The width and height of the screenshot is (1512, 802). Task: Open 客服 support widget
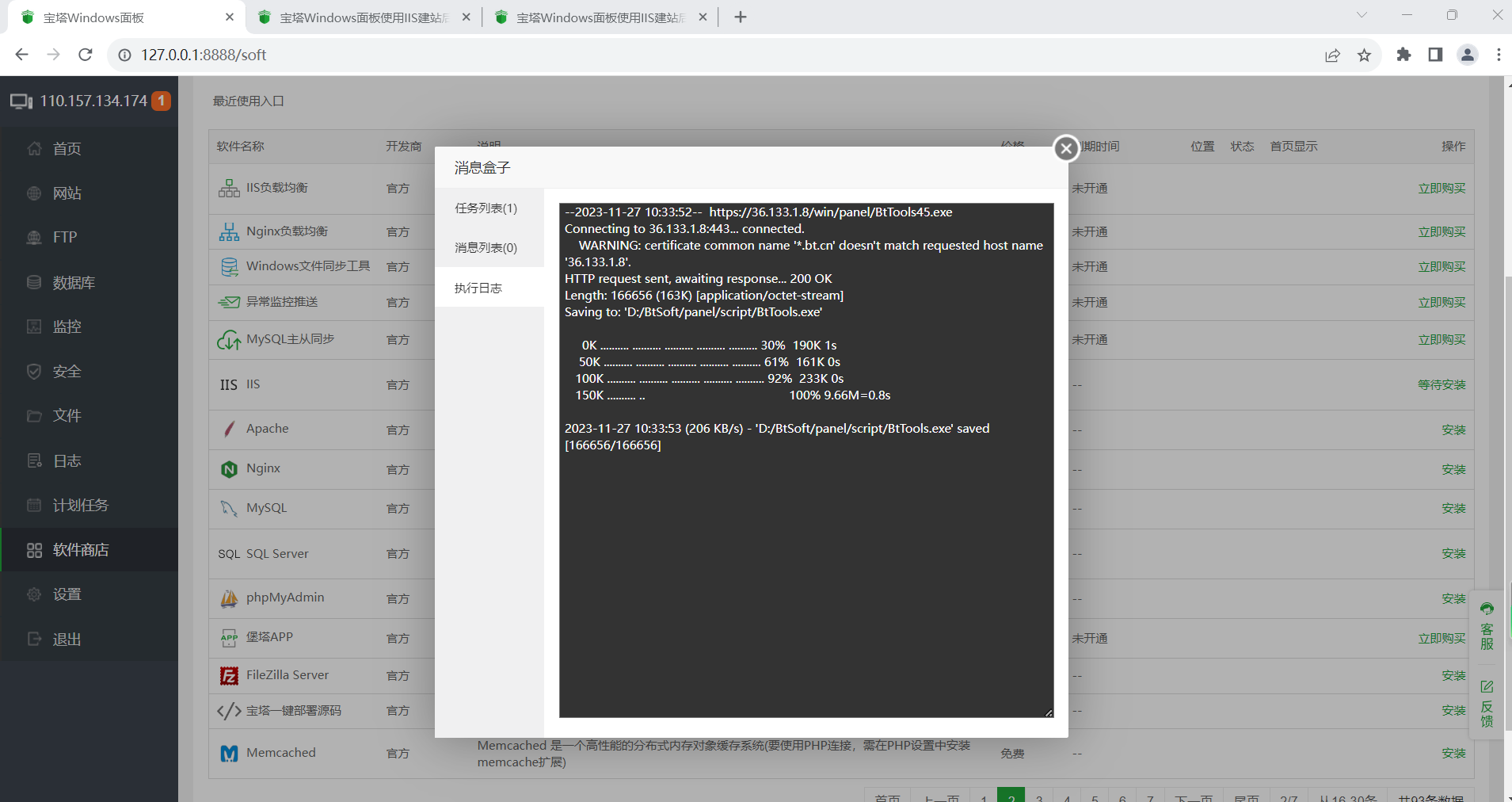pos(1487,626)
